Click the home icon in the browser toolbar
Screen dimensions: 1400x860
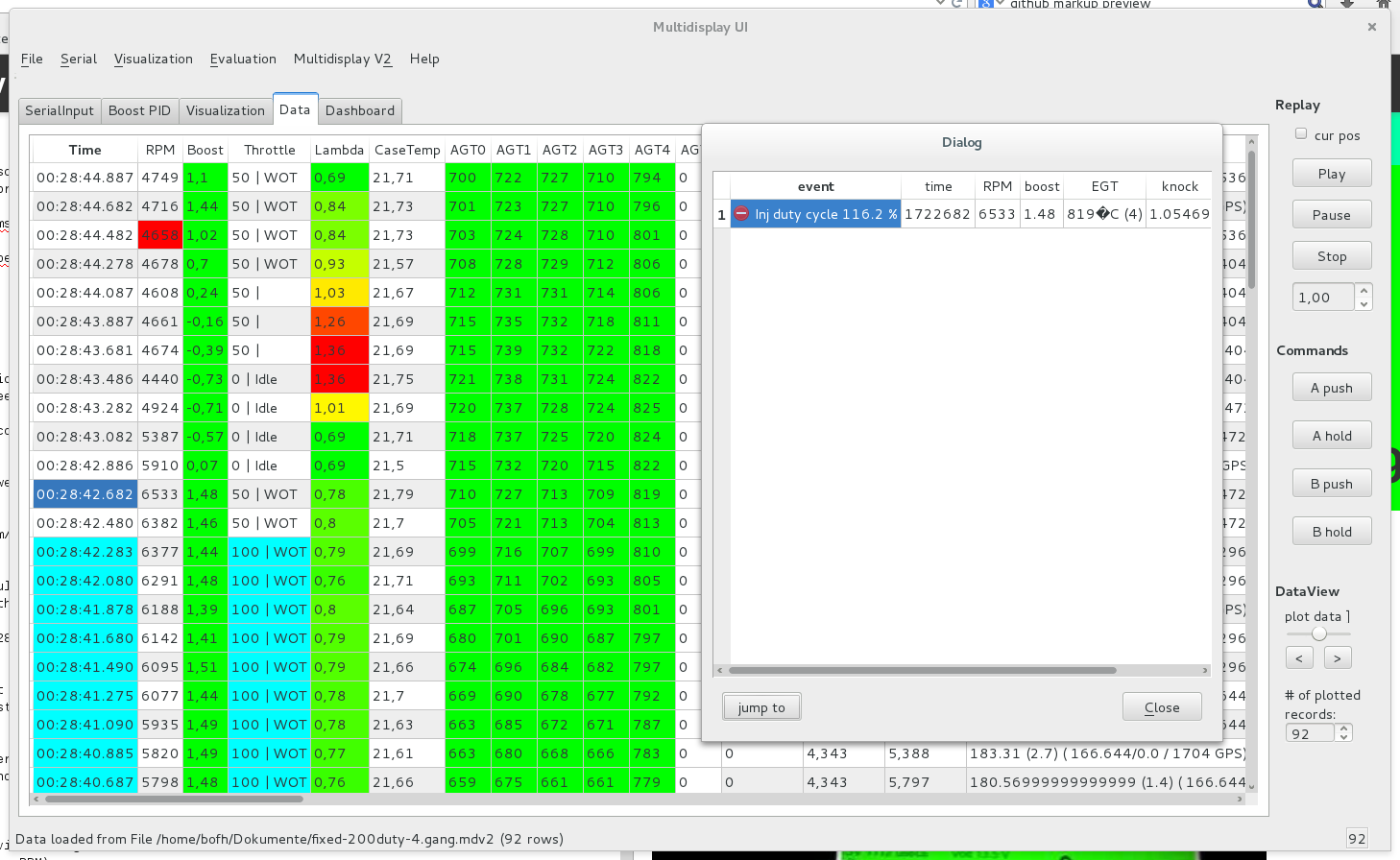pos(1382,5)
